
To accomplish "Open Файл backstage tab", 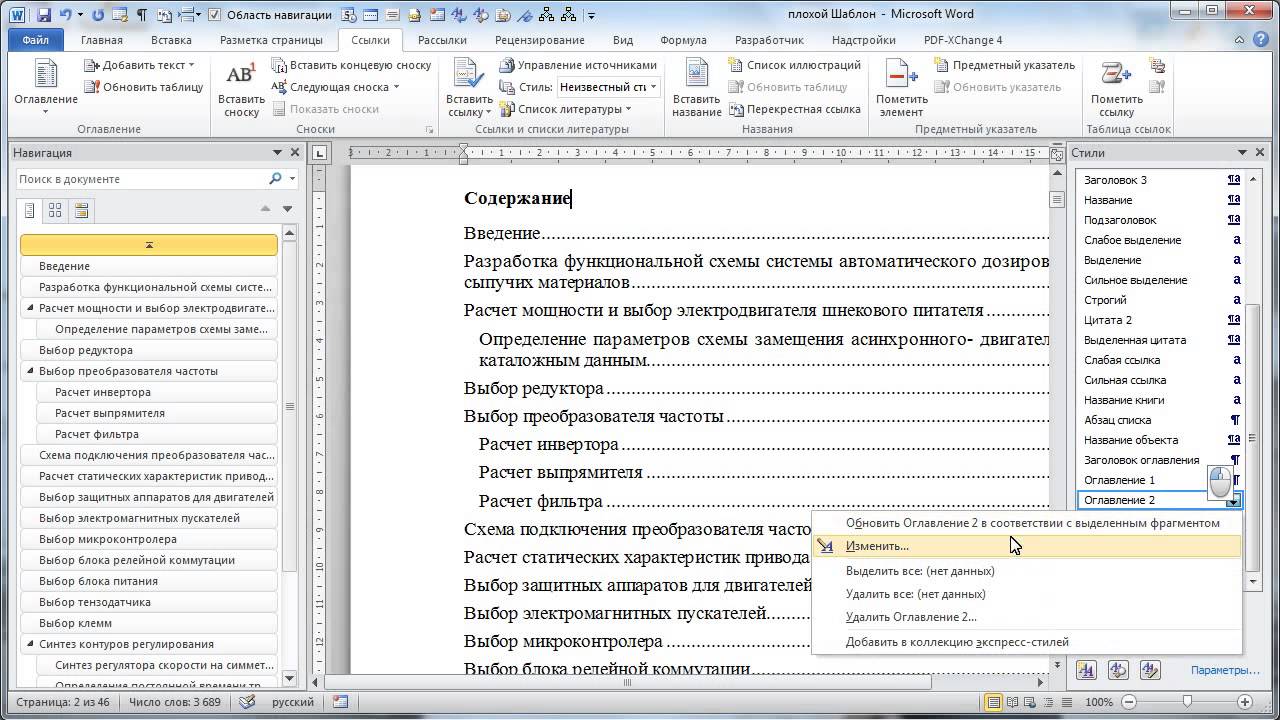I will point(35,40).
